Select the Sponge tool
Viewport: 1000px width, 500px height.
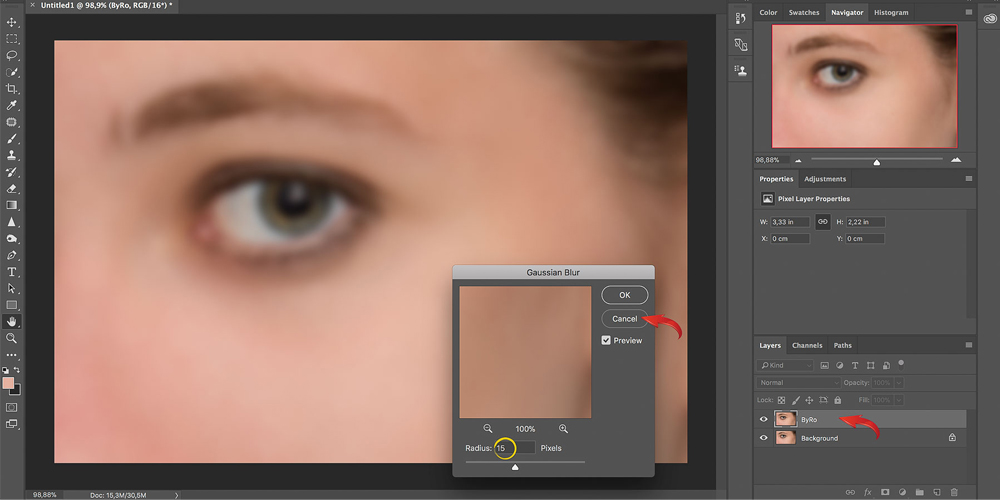click(11, 239)
